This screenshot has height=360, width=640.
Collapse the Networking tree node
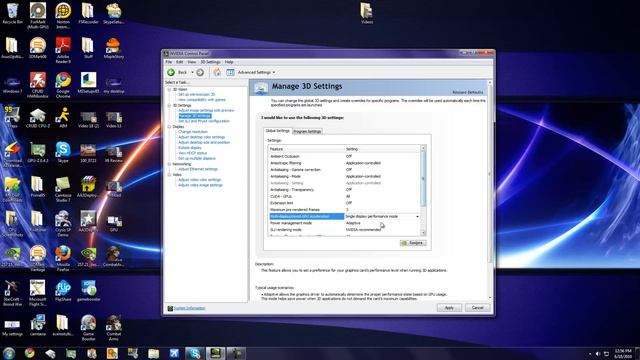tap(169, 164)
